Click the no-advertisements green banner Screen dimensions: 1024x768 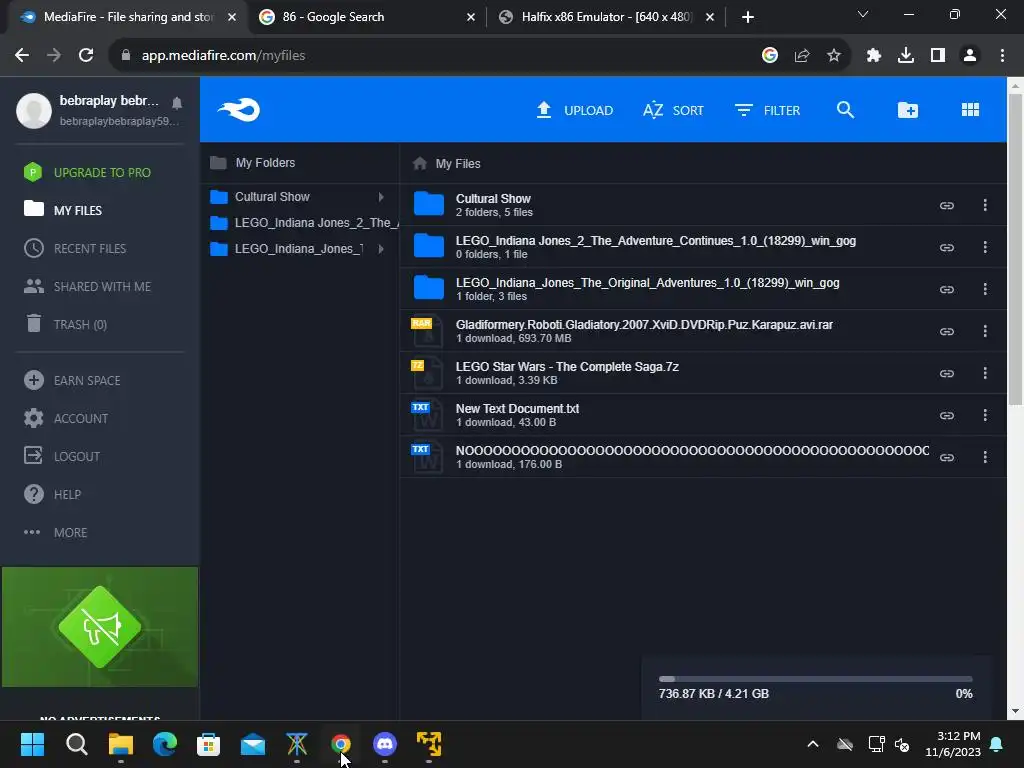(100, 627)
